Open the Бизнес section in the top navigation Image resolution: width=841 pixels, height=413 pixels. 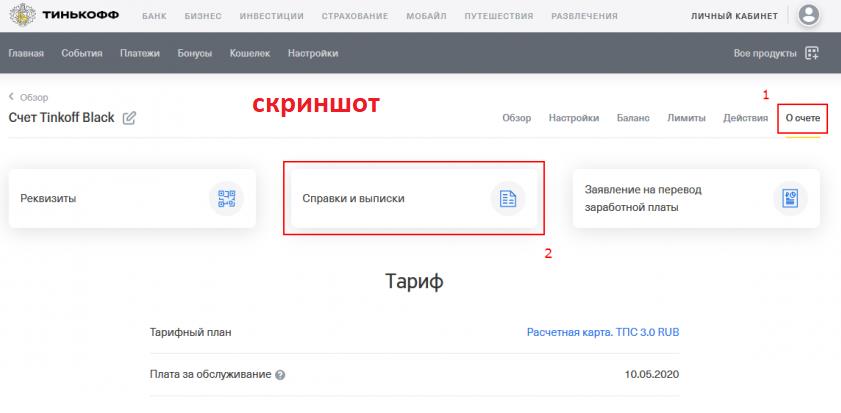[x=203, y=16]
